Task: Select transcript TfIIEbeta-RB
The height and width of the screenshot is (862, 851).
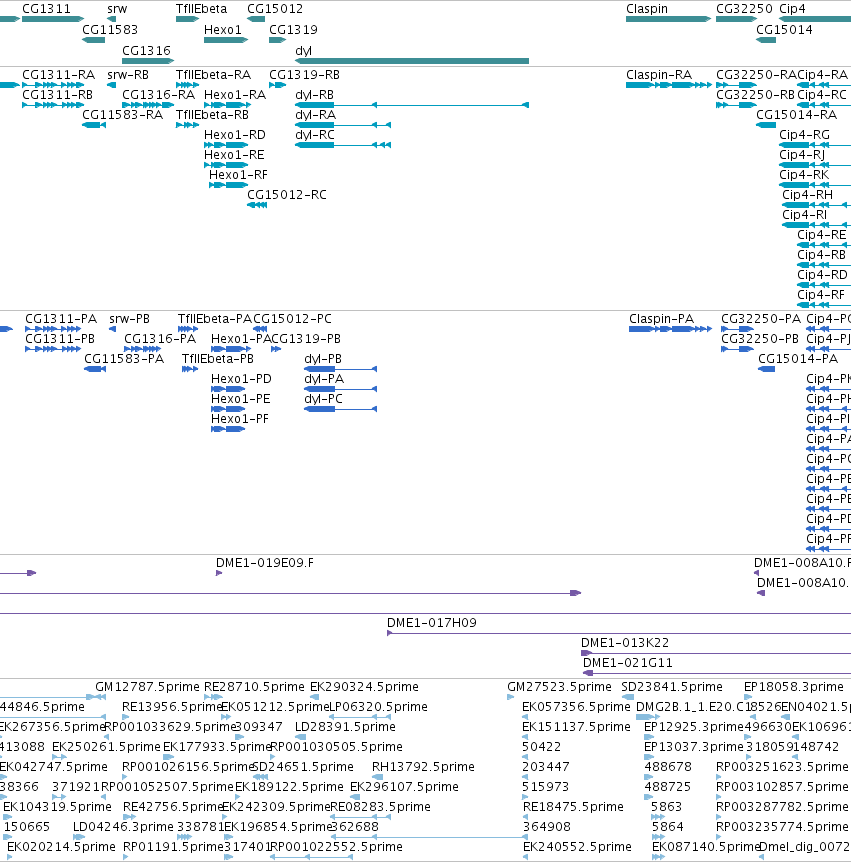Action: pyautogui.click(x=187, y=125)
